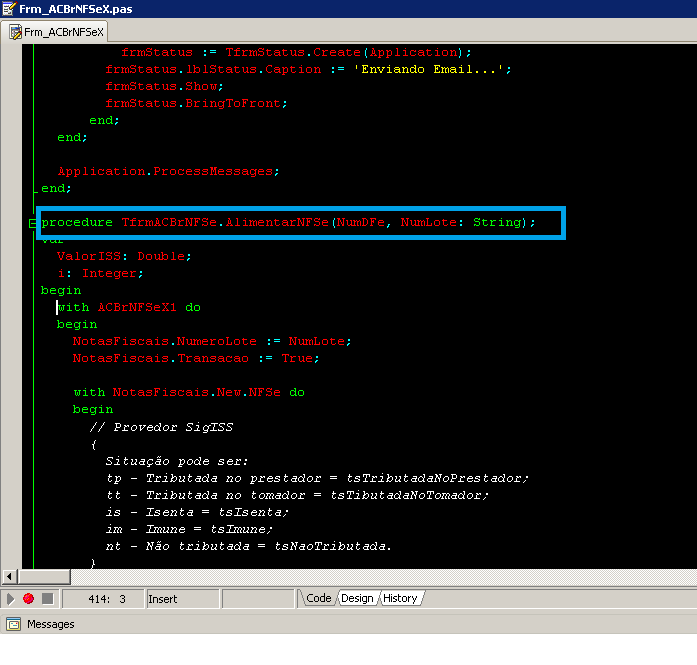Click the 'i: Integer;' declaration line
Viewport: 697px width, 665px height.
[100, 273]
